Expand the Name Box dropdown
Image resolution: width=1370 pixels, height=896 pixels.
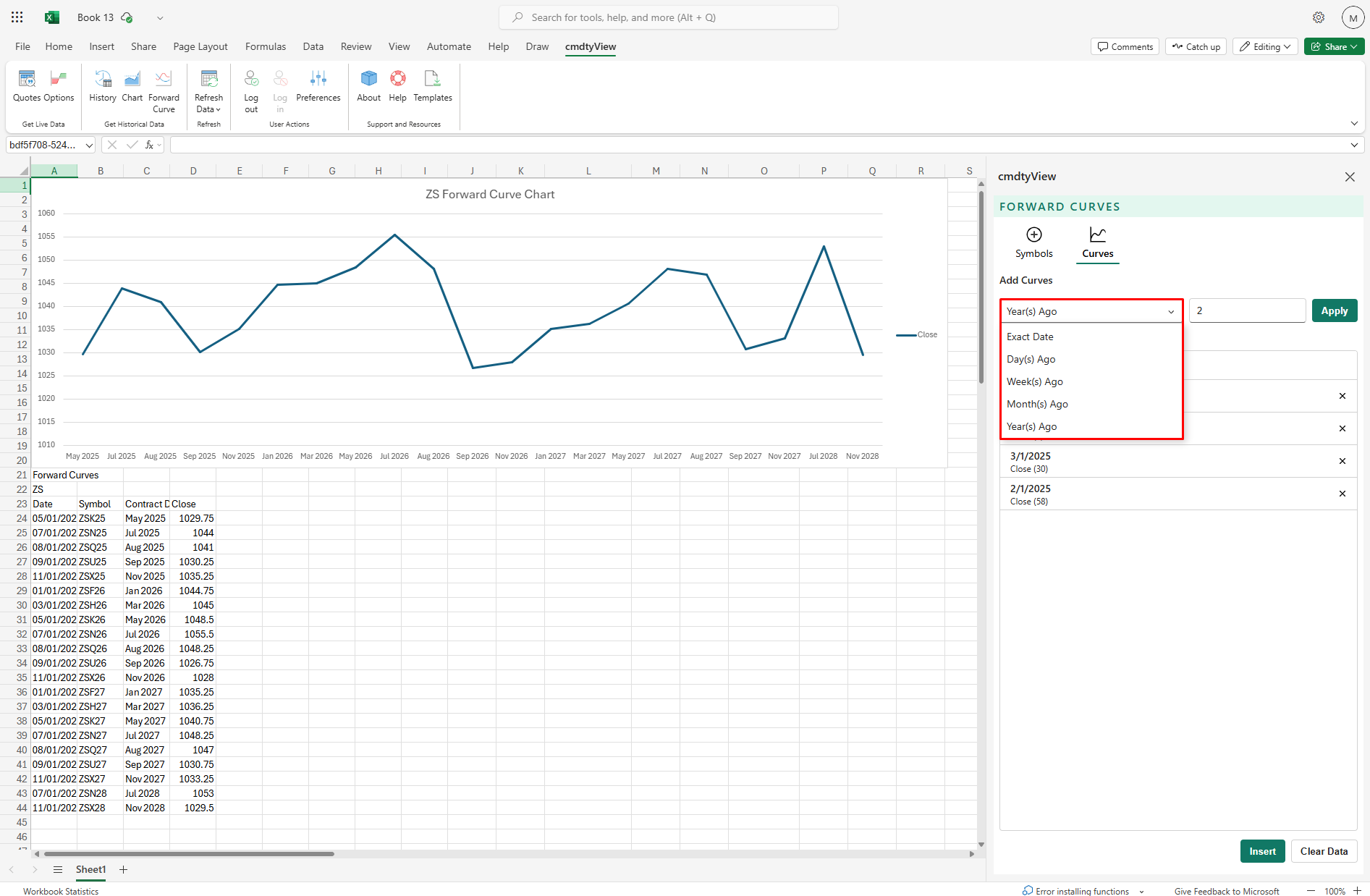pos(89,145)
